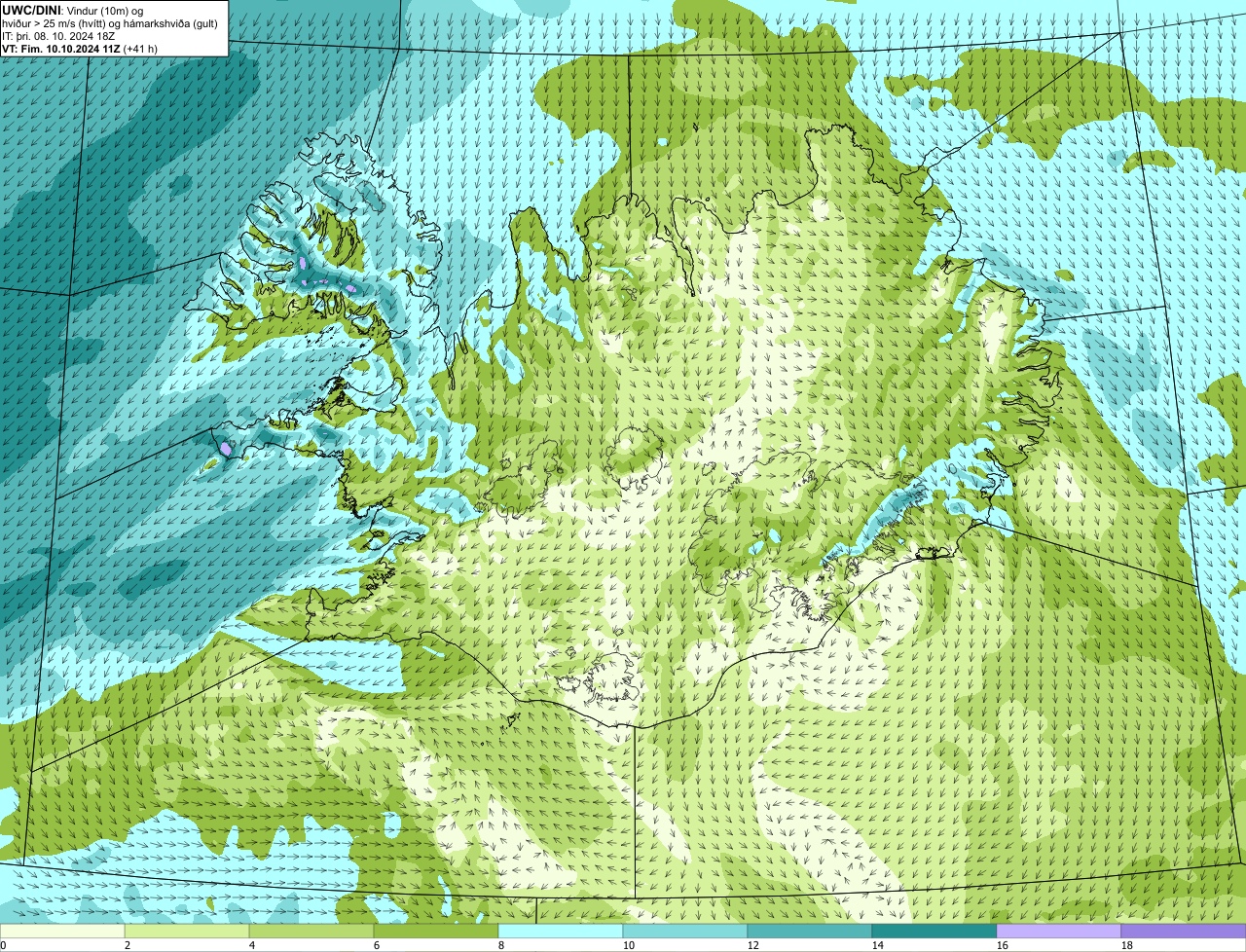Click the 'UWC/DINI: Vindur (10m) og' title line

pos(73,10)
